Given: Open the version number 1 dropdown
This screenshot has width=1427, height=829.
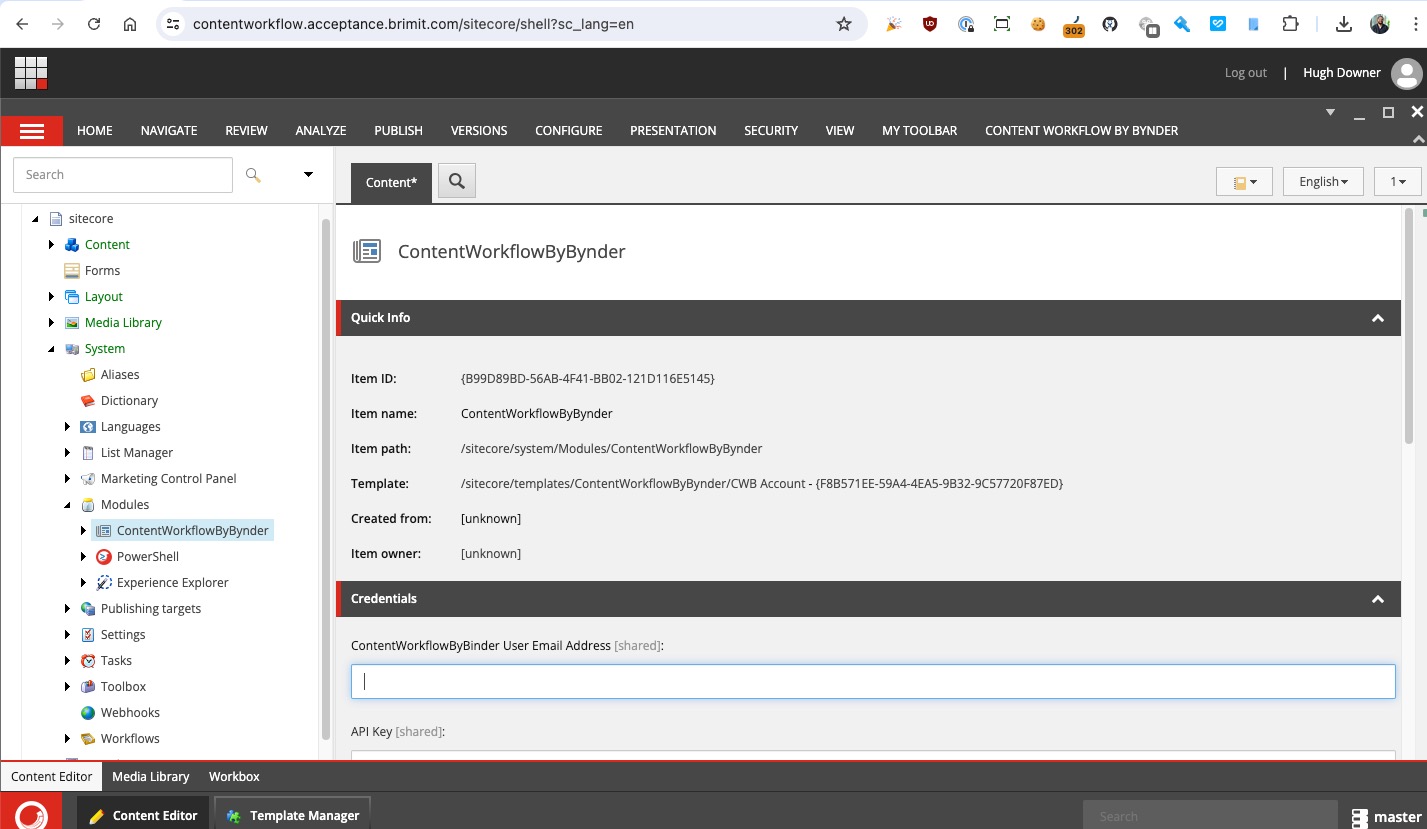Looking at the screenshot, I should click(x=1398, y=182).
